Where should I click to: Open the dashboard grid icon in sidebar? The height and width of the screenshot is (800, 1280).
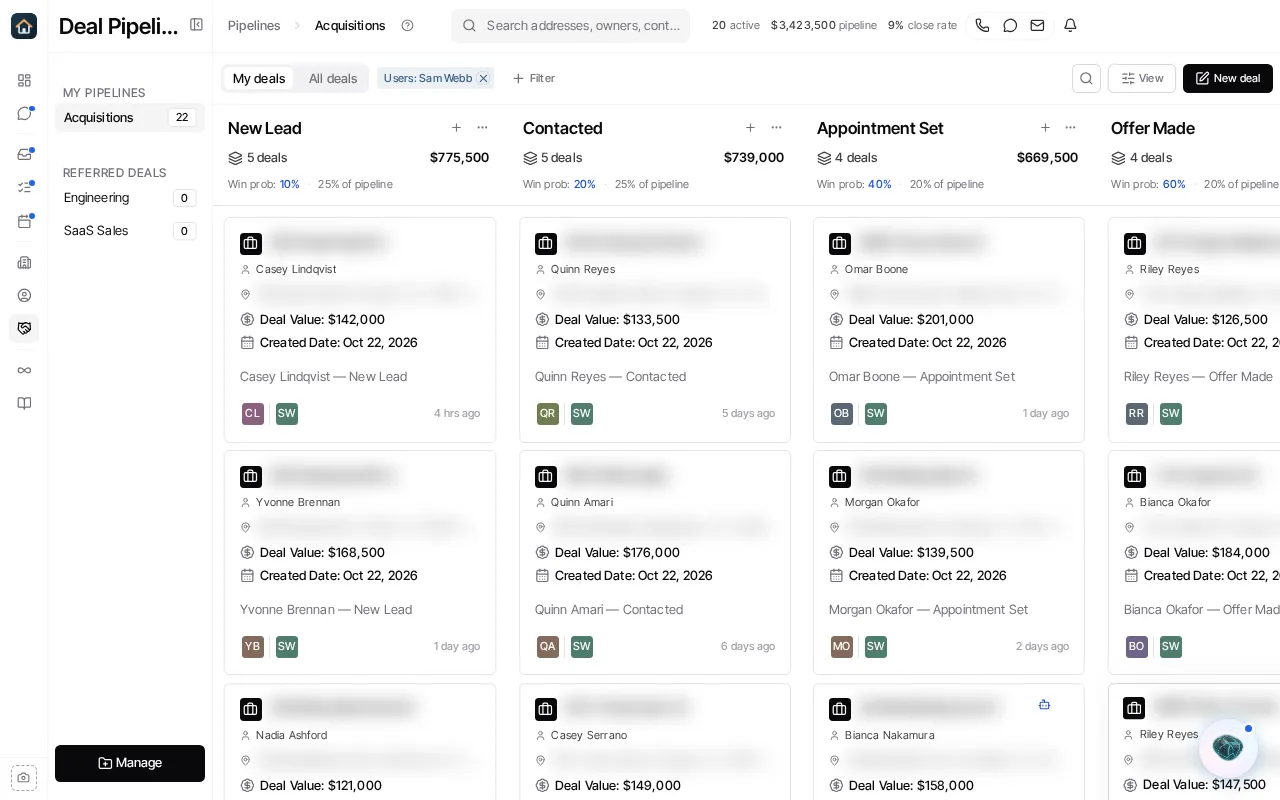point(24,80)
